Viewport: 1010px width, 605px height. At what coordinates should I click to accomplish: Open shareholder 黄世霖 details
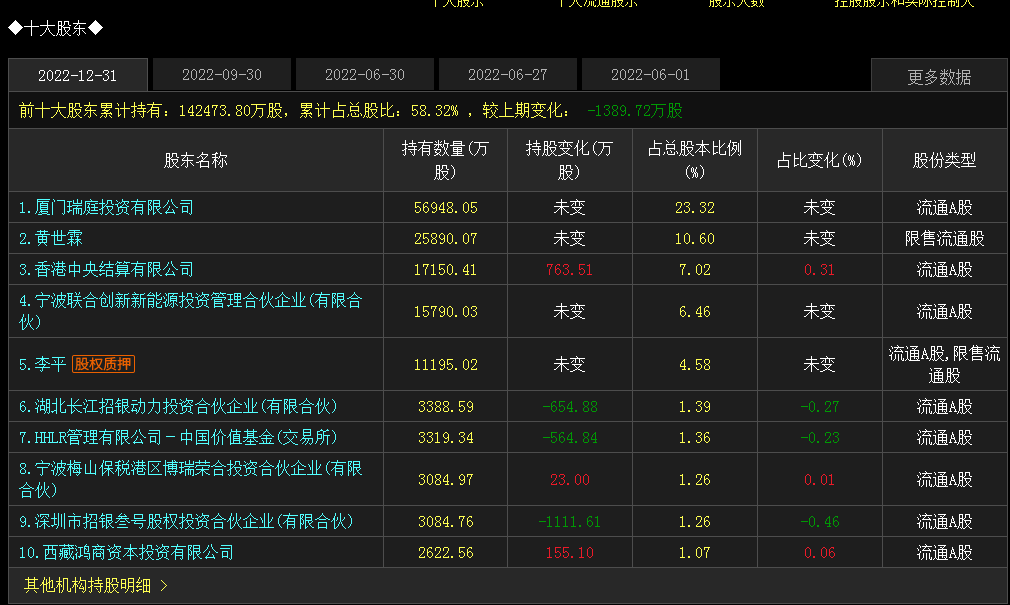(x=51, y=238)
